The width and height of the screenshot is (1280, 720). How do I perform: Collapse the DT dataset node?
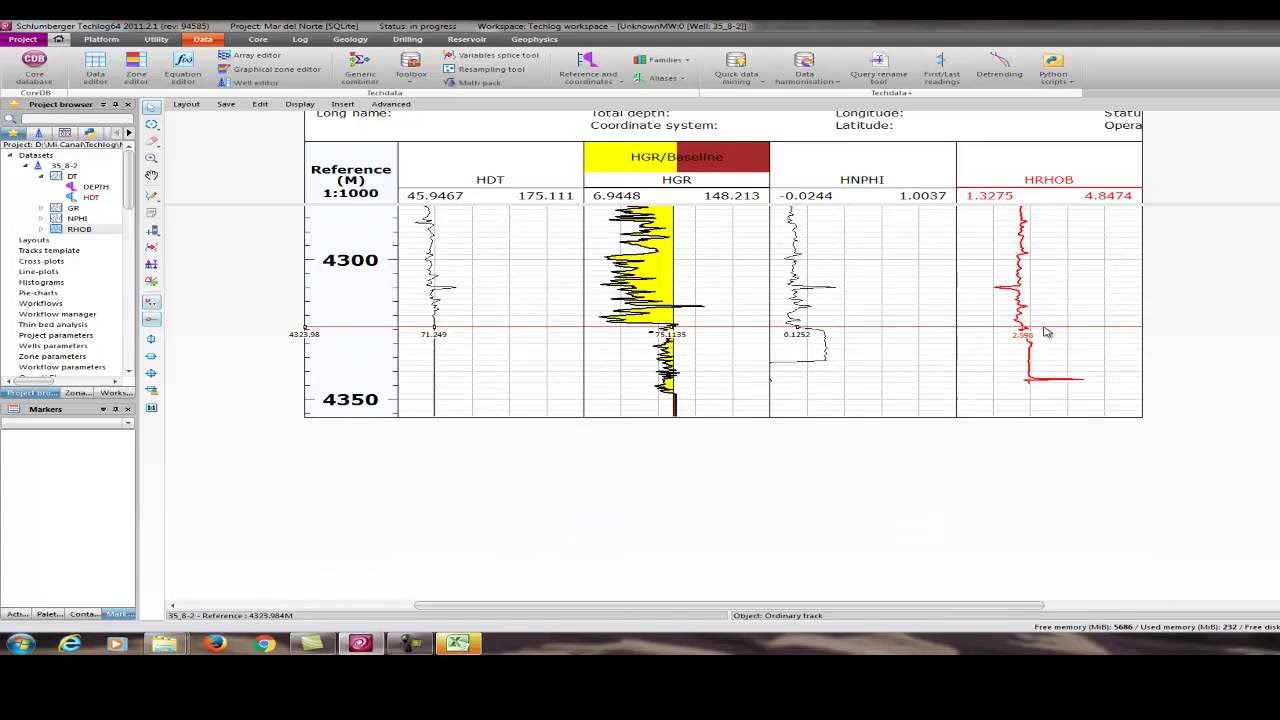point(41,176)
